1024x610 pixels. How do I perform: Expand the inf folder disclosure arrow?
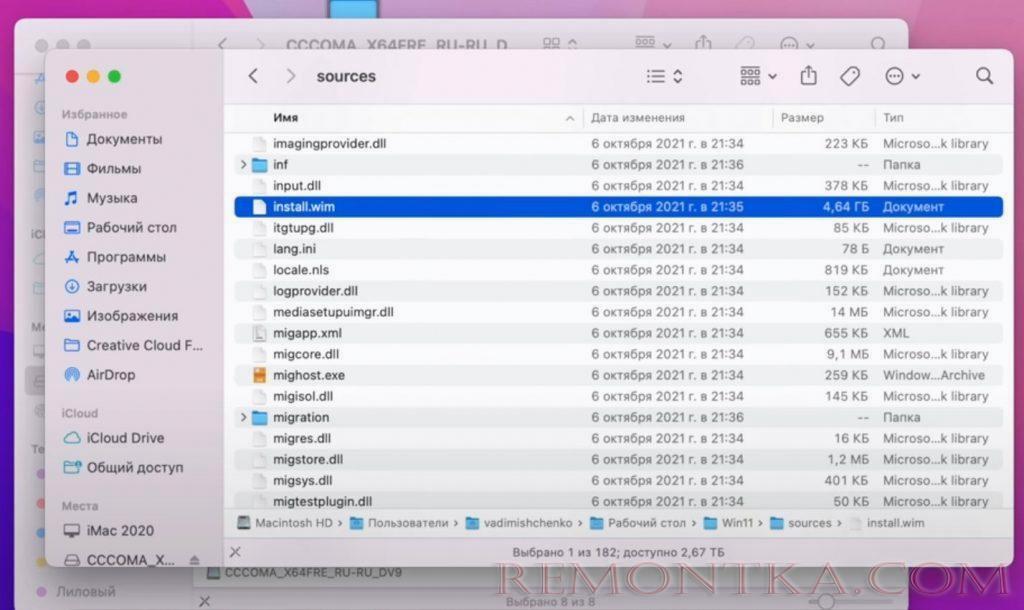243,165
